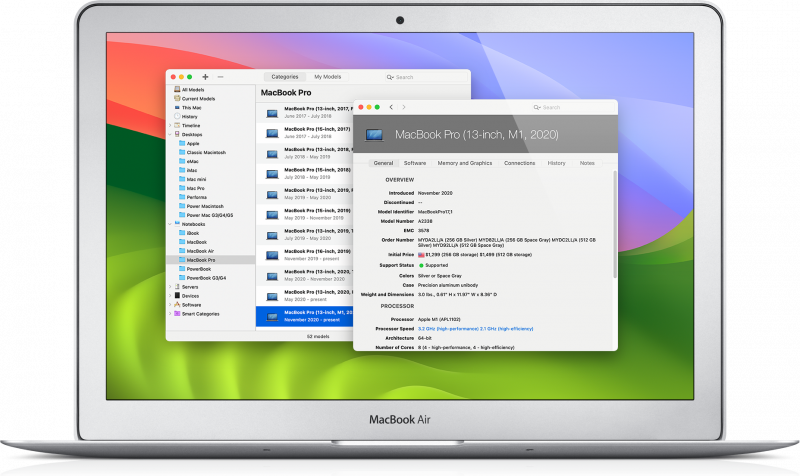Click the detail window vertical scrollbar
800x476 pixels.
coord(615,224)
